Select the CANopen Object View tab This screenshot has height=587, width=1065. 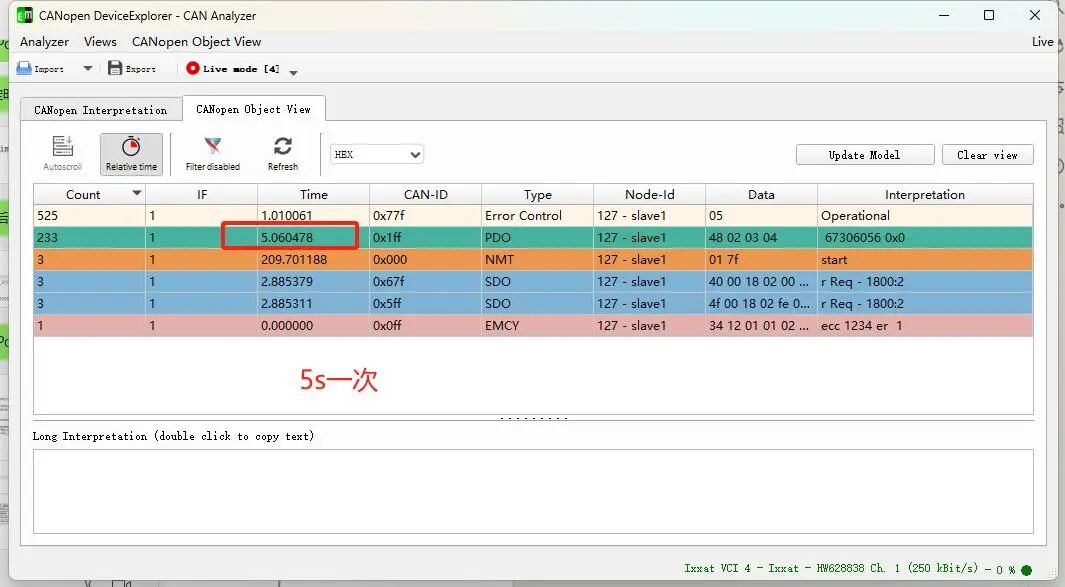tap(253, 109)
